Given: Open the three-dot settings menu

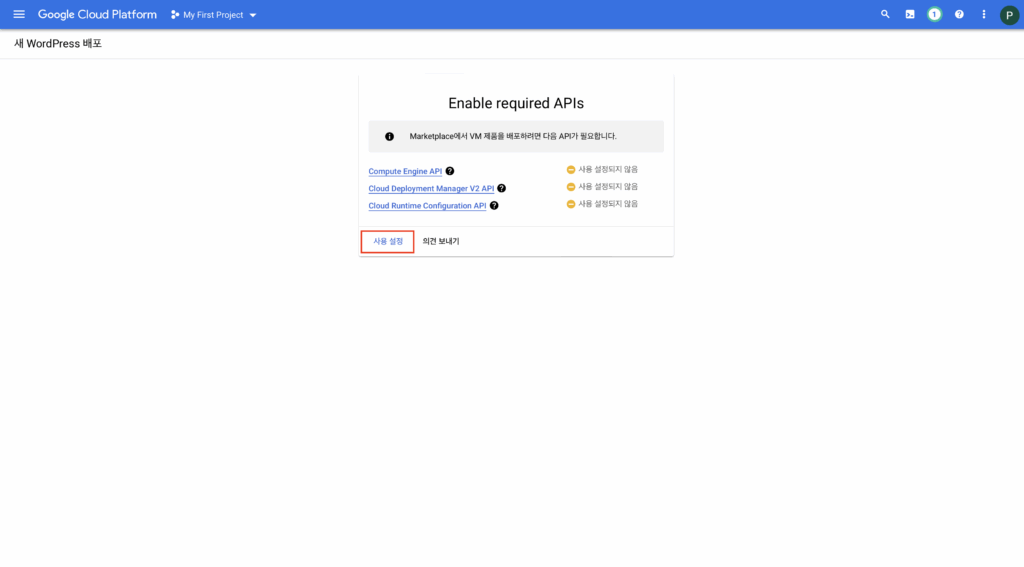Looking at the screenshot, I should coord(984,14).
